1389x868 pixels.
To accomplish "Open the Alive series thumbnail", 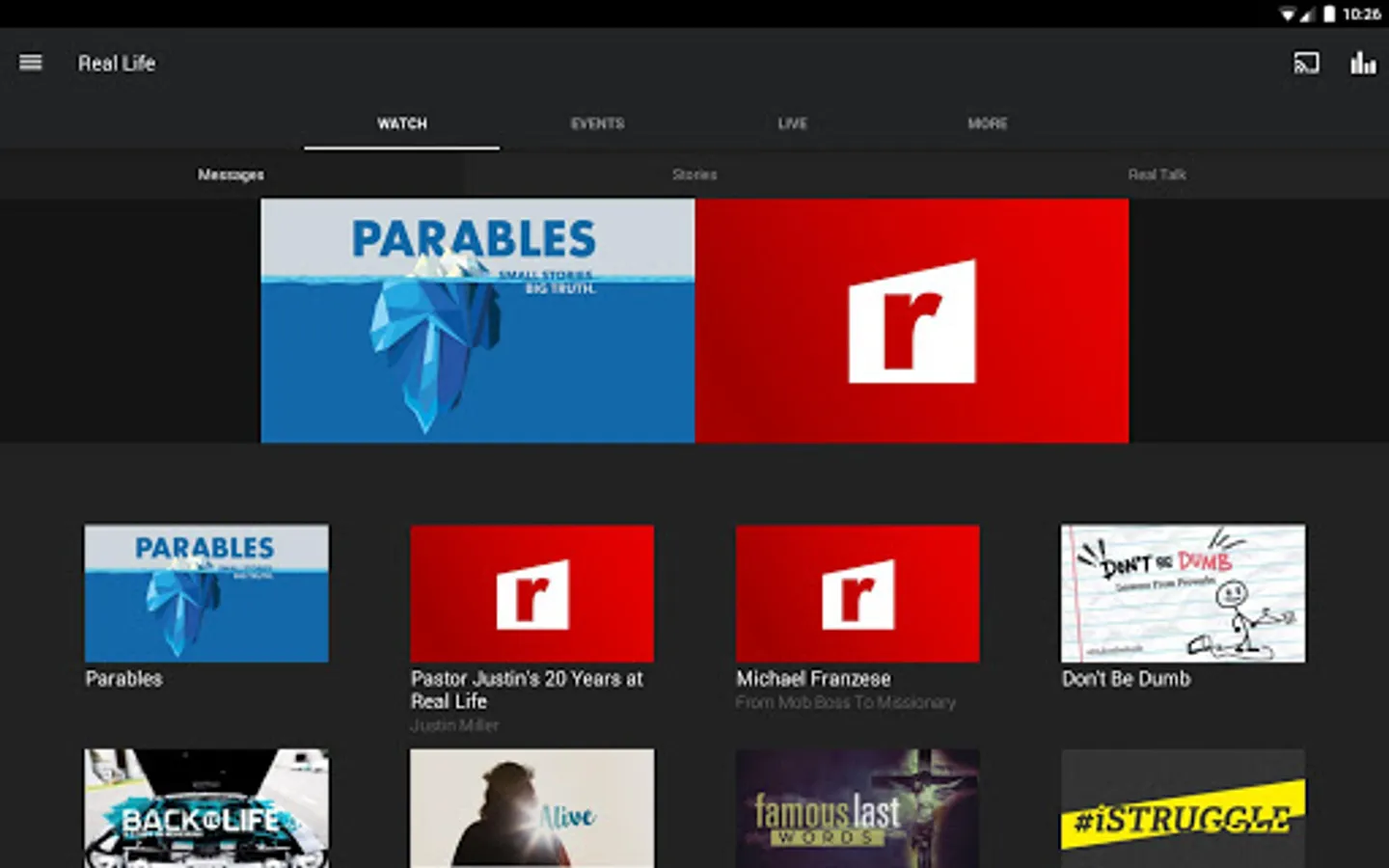I will pos(531,808).
